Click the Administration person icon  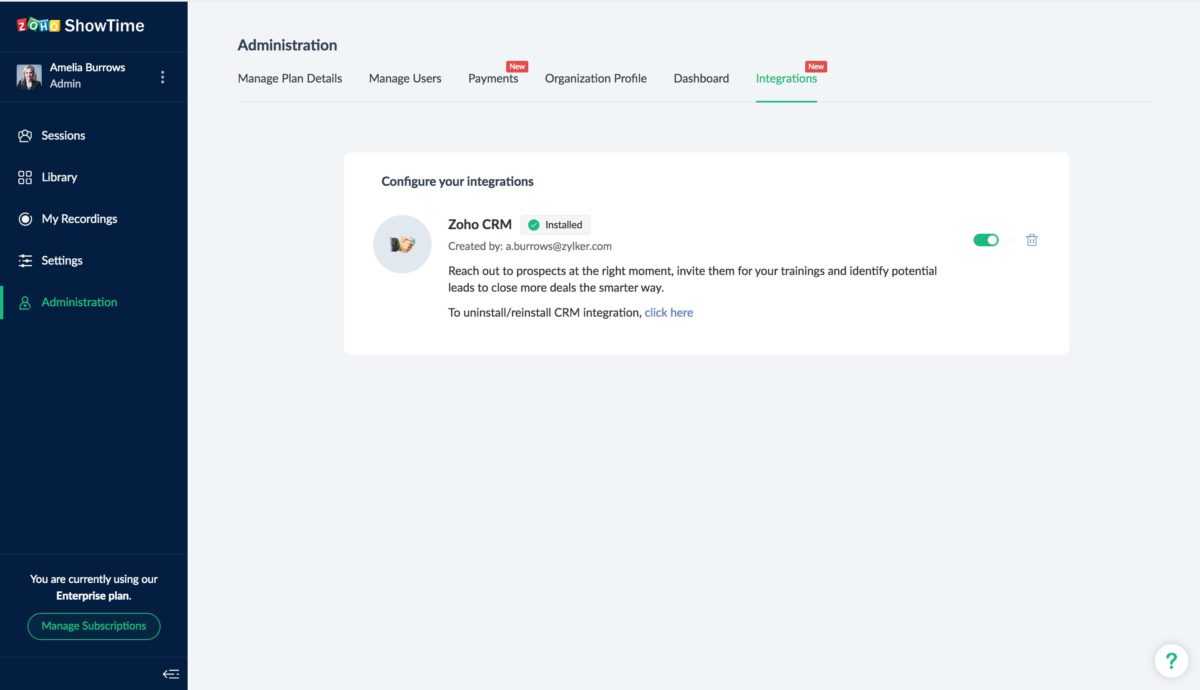(x=25, y=303)
